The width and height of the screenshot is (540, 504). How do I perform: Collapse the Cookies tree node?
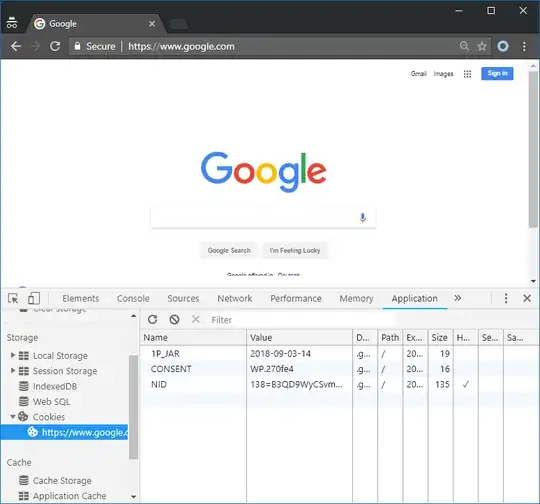tap(12, 416)
